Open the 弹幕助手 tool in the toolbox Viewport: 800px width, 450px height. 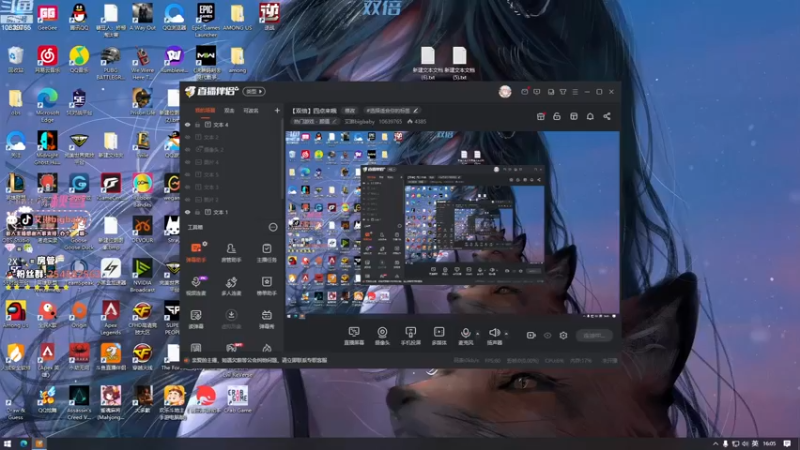(x=196, y=252)
